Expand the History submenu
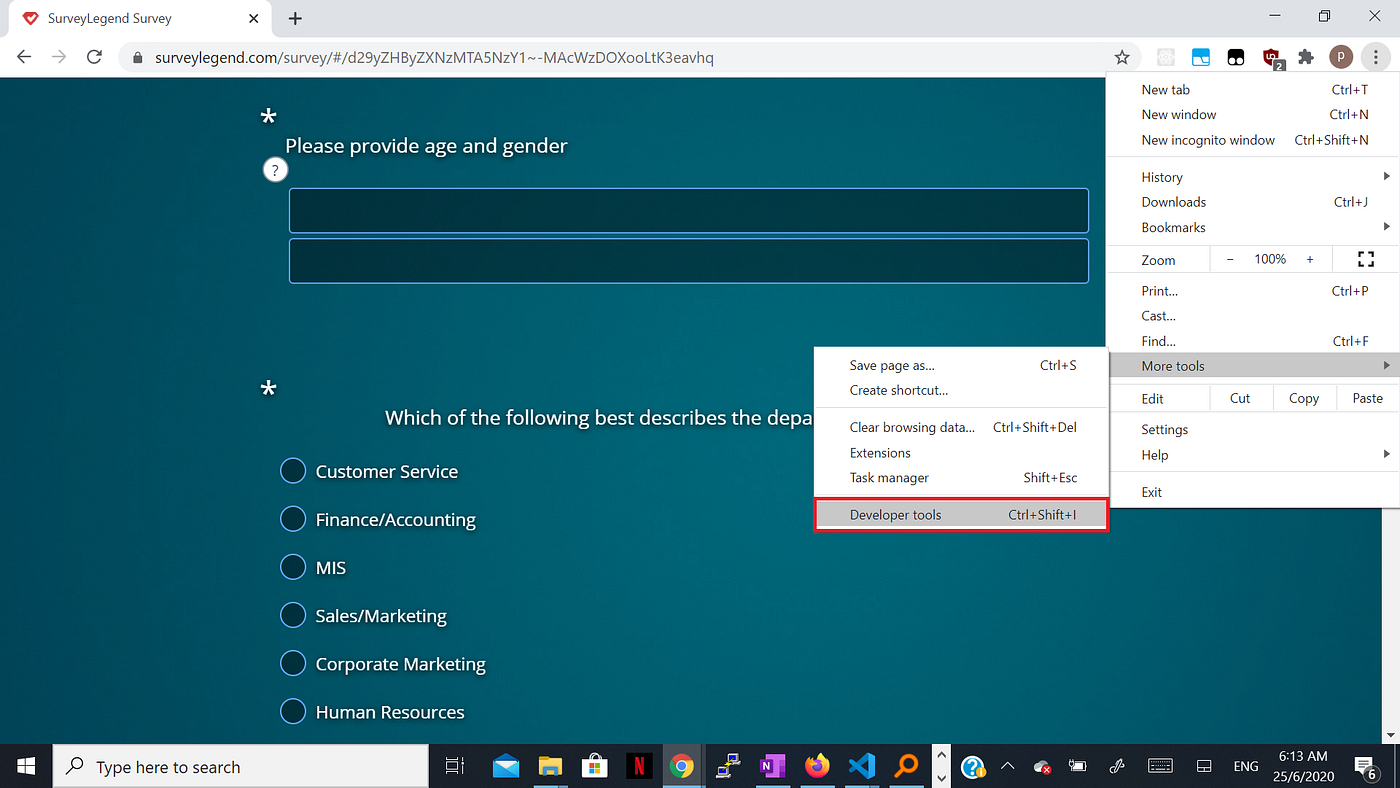 (x=1162, y=176)
